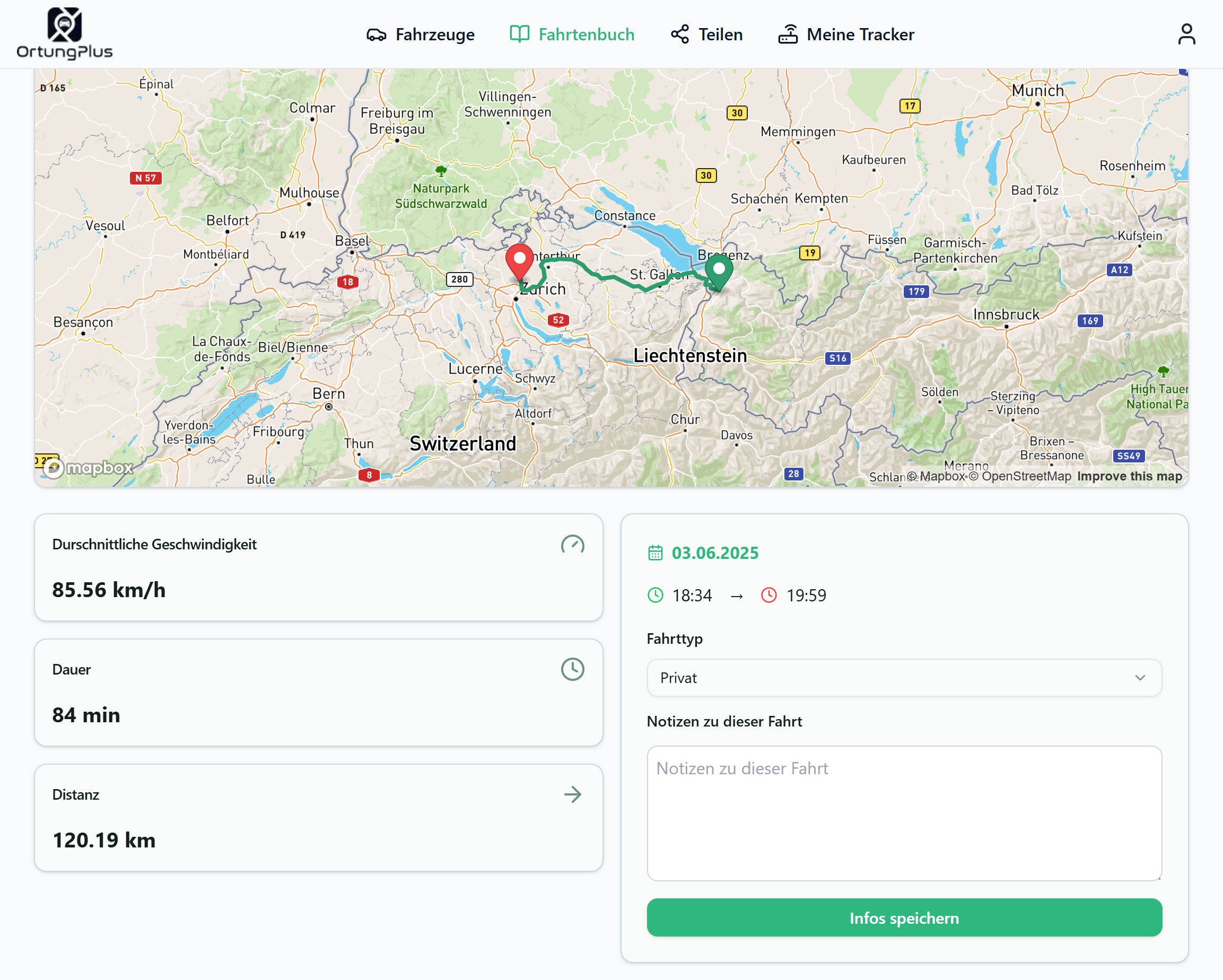Click the arrow icon in the Distanz card
Screen dimensions: 1223x980
(572, 794)
